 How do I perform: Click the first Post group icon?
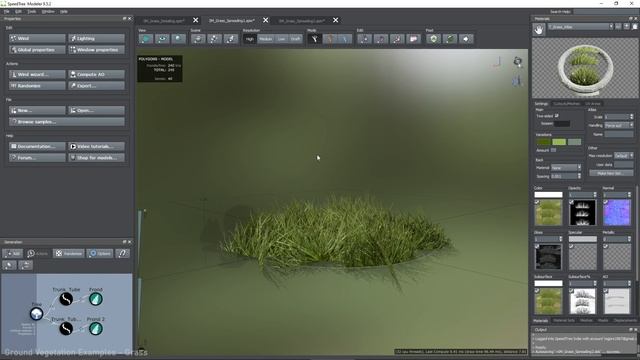tap(433, 39)
